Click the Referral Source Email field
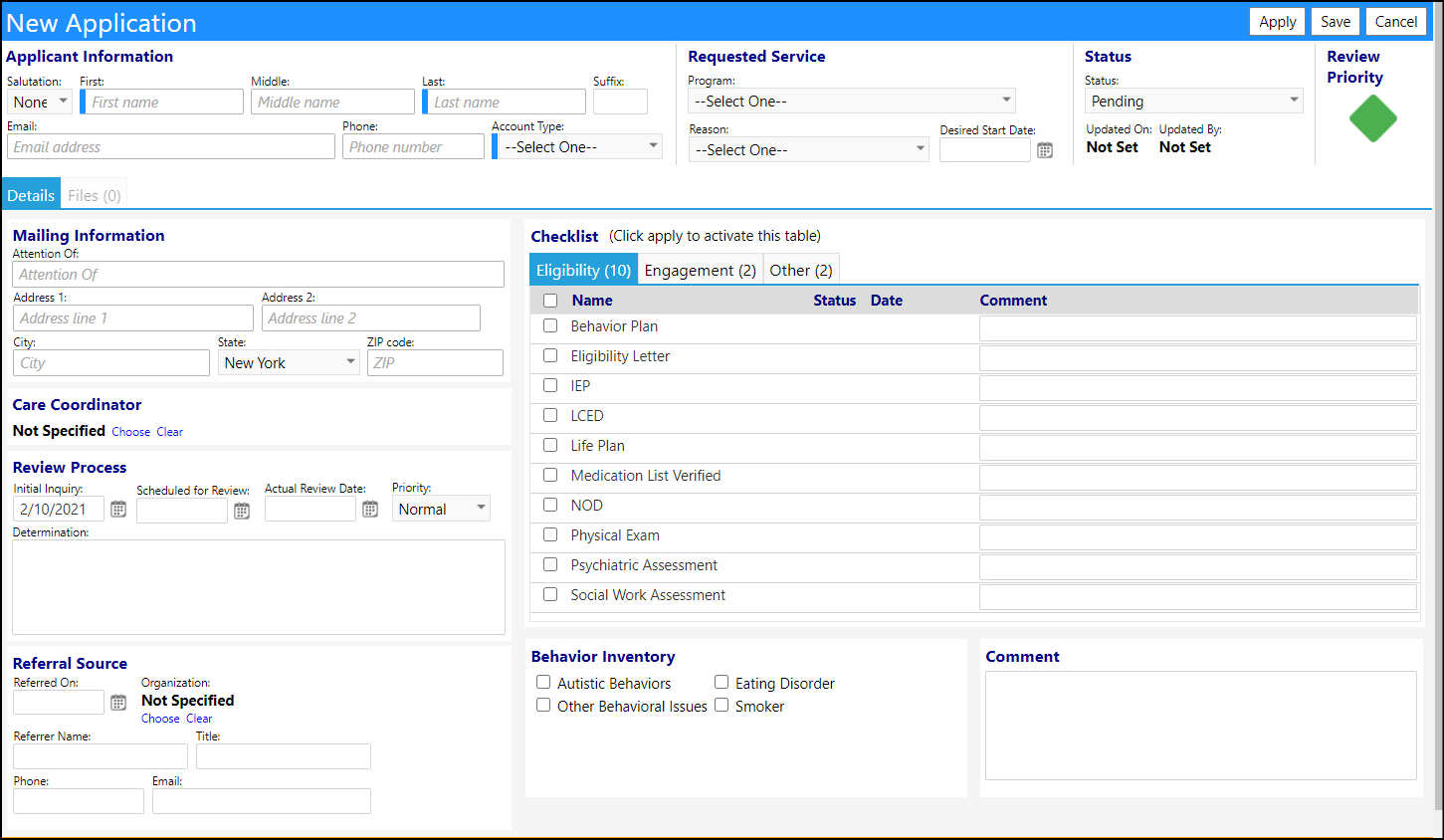The height and width of the screenshot is (840, 1444). [262, 801]
